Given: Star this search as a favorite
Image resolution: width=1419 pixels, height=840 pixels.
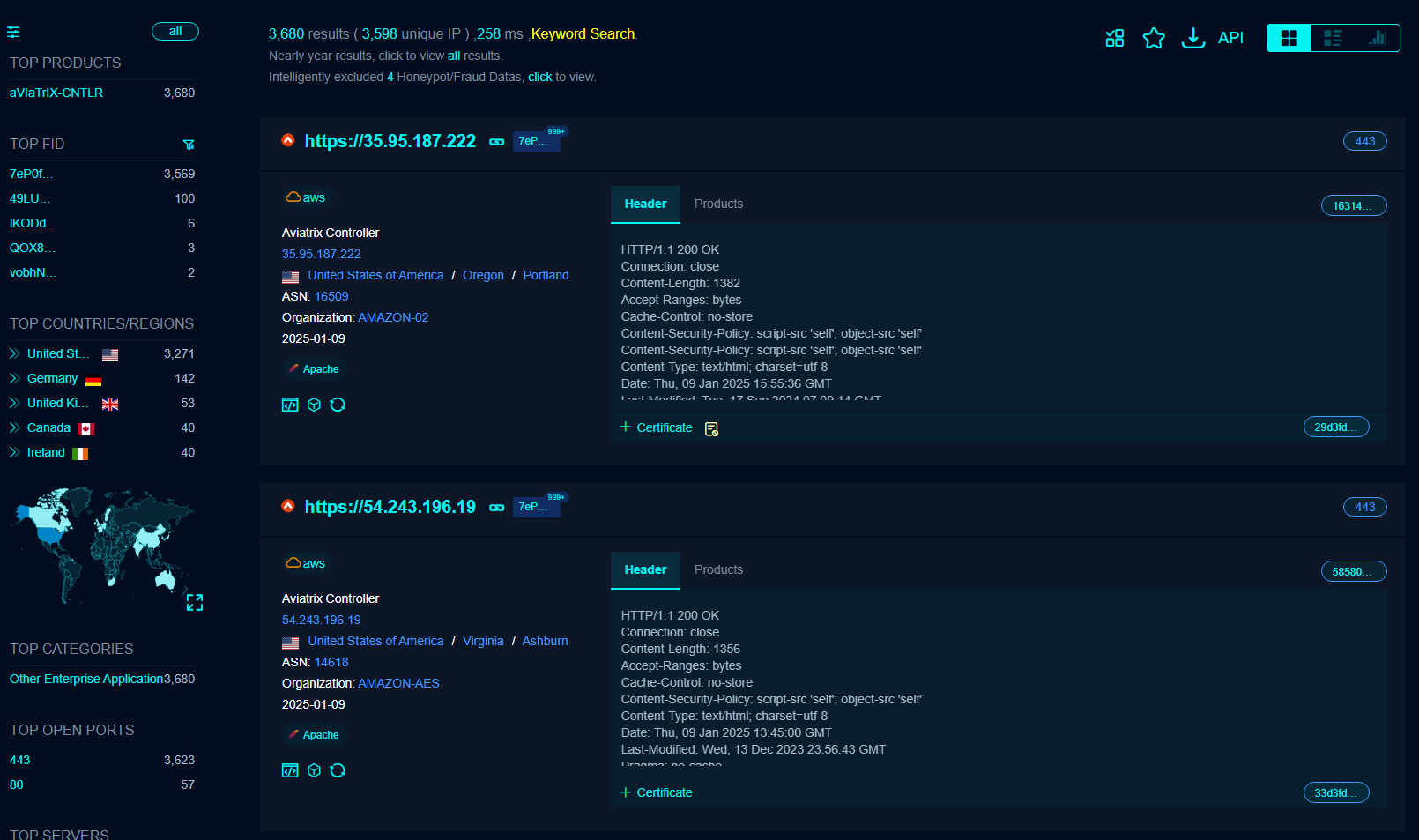Looking at the screenshot, I should [x=1154, y=38].
